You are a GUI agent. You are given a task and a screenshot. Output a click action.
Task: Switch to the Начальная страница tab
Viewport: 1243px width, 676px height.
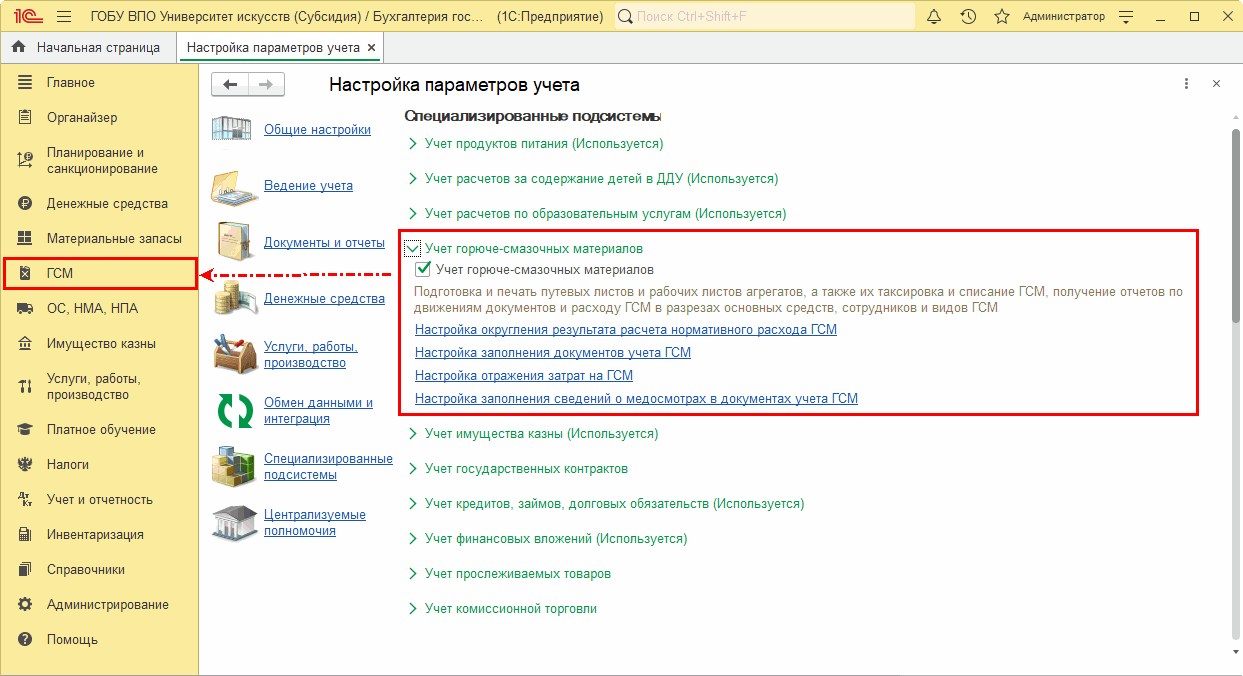[97, 47]
